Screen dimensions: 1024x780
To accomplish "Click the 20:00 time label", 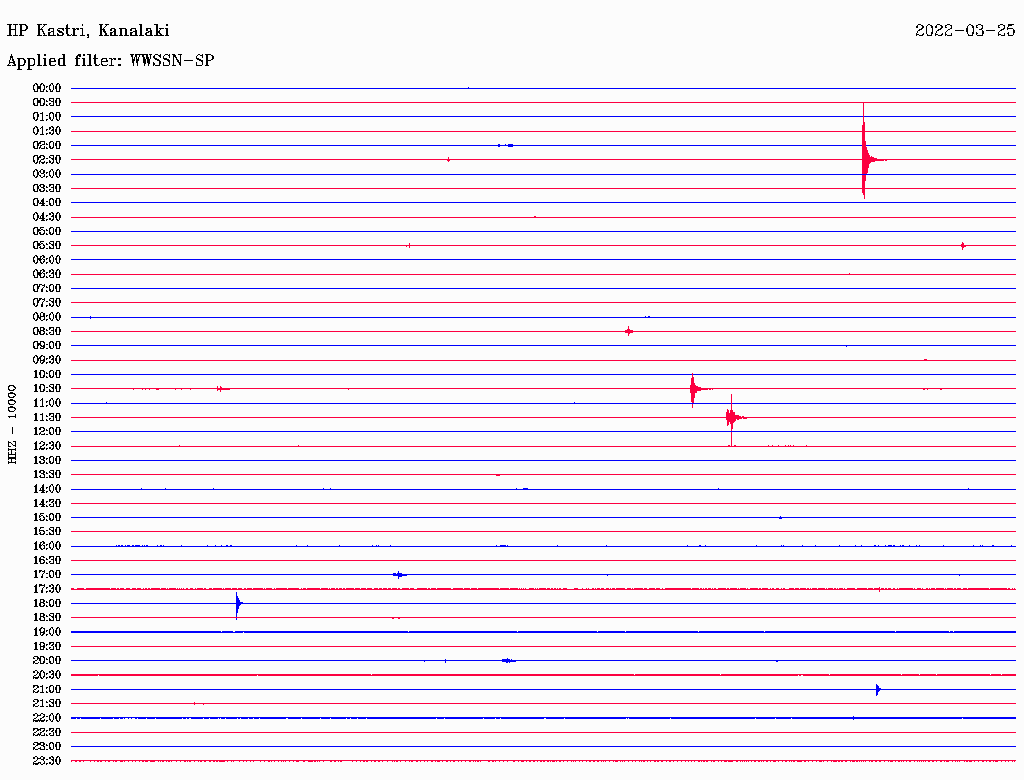I will pos(47,660).
